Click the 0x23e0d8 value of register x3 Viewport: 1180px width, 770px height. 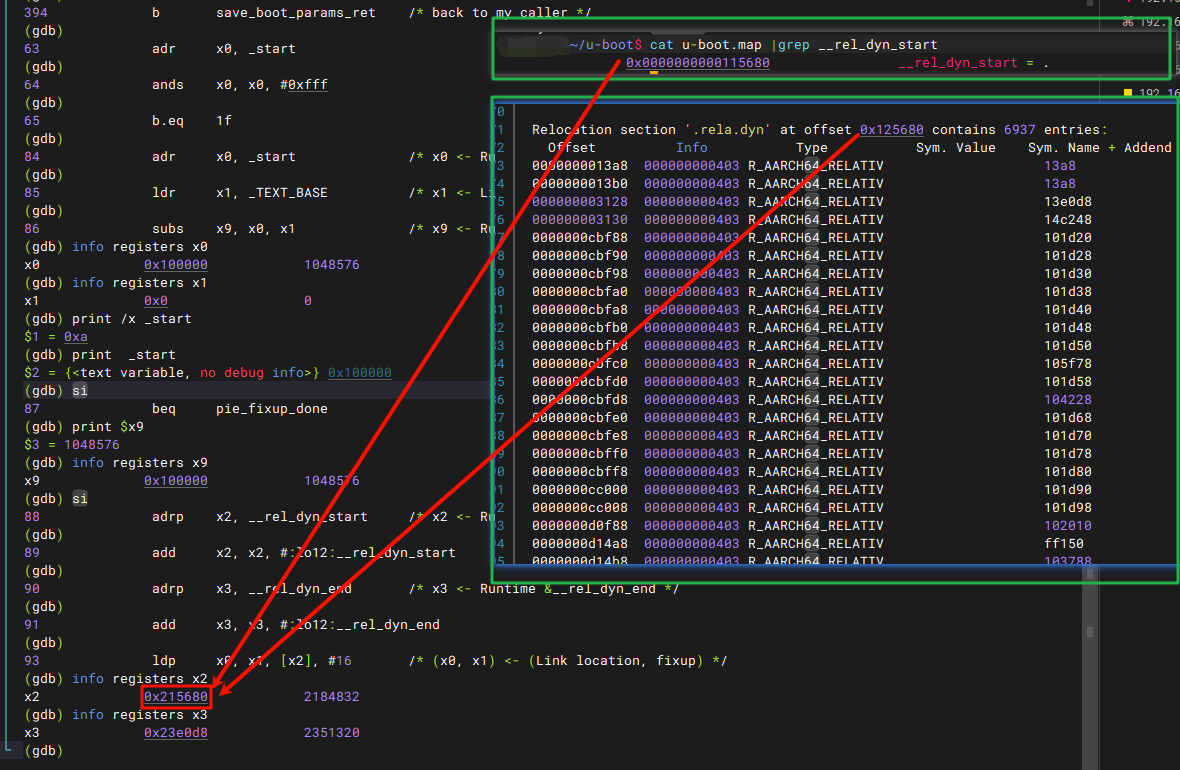coord(176,733)
